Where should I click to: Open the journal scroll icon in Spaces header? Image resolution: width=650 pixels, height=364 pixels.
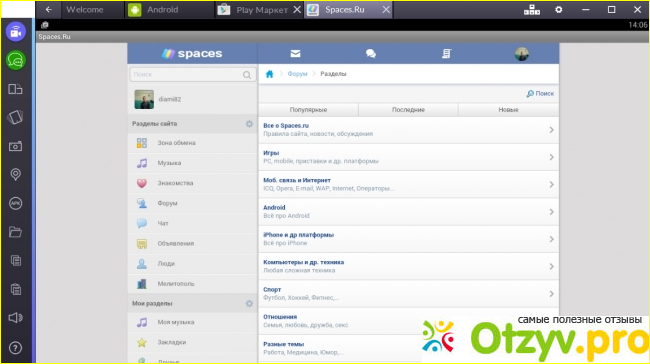[446, 53]
